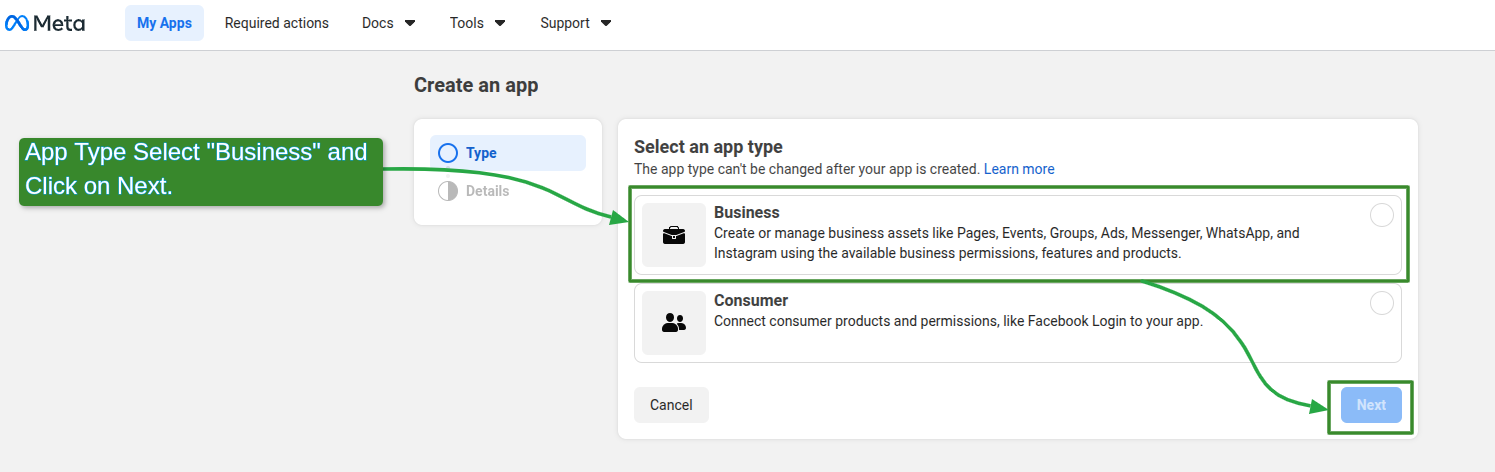
Task: Click the Meta logo
Action: (x=45, y=23)
